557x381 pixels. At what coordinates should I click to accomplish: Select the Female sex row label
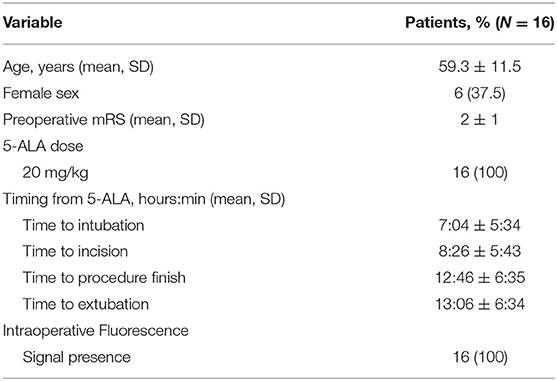41,93
